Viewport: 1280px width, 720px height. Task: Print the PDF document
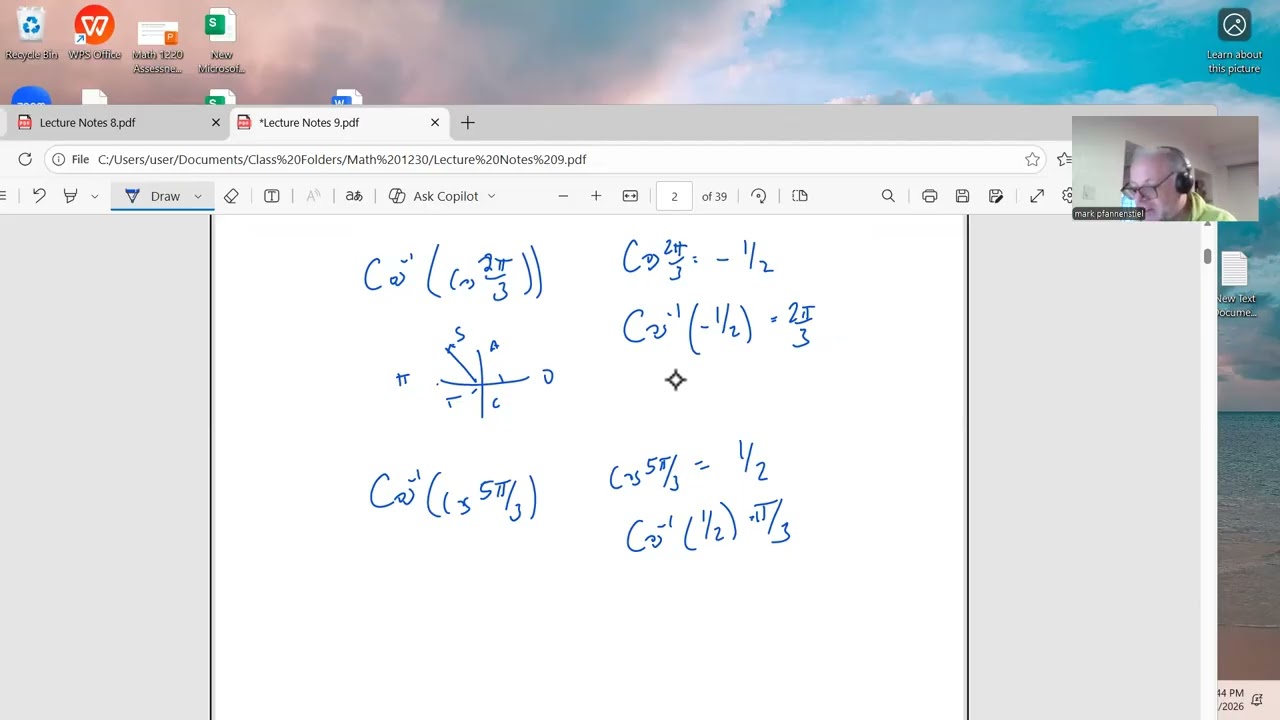click(x=929, y=196)
